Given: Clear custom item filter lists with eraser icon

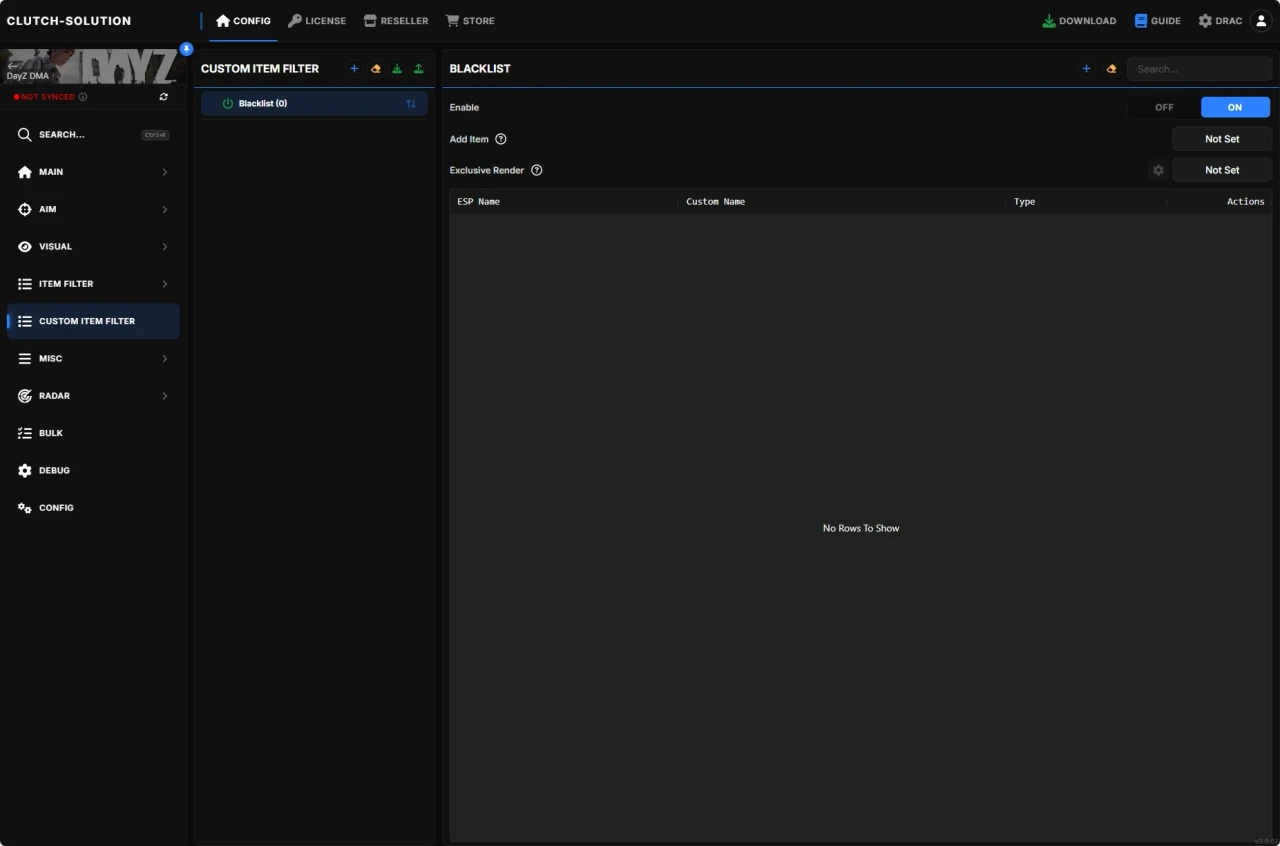Looking at the screenshot, I should tap(376, 69).
